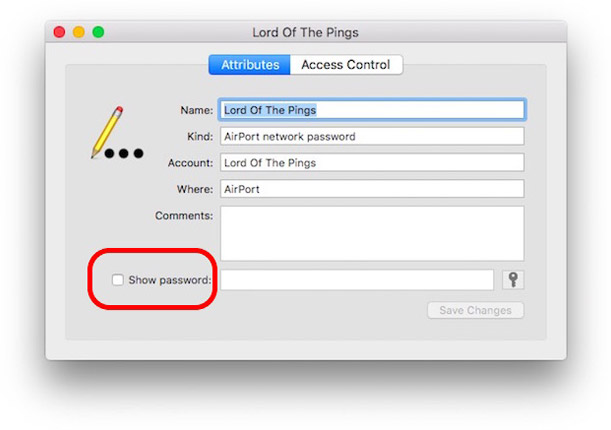611x430 pixels.
Task: Click the Save Changes button
Action: pos(475,310)
